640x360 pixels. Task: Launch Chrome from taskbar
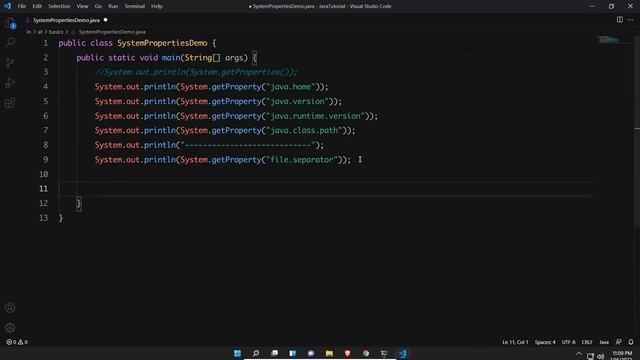click(366, 353)
